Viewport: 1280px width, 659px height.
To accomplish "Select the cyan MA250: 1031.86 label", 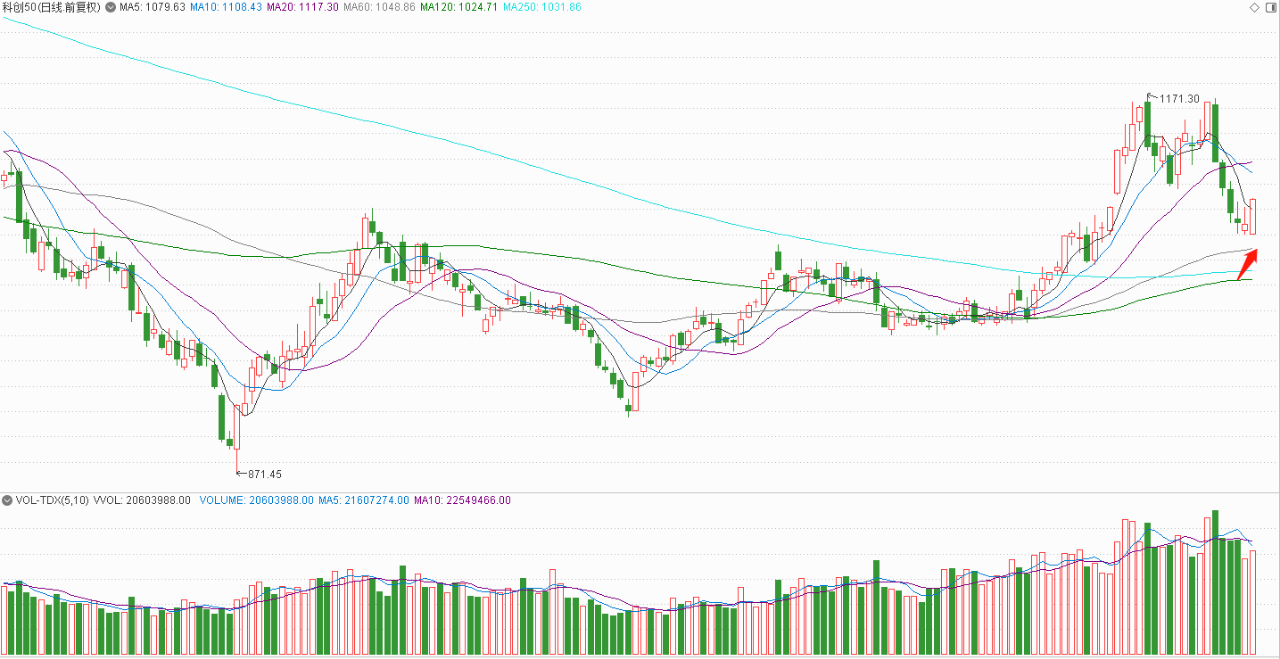I will 542,8.
